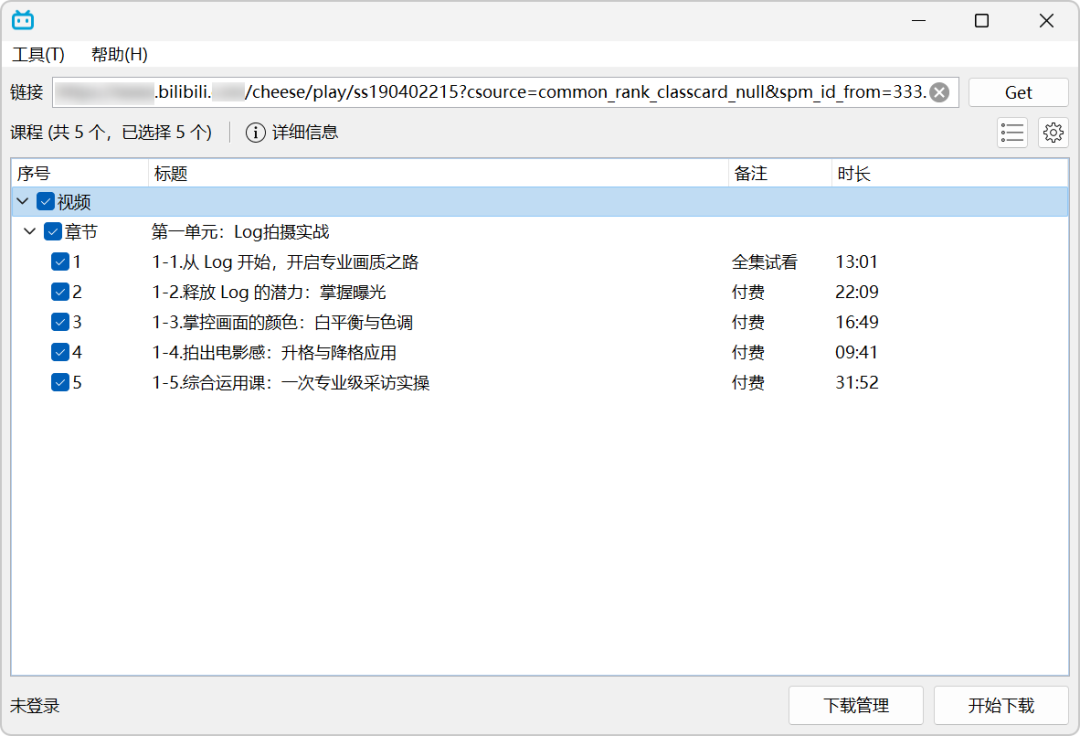Click the bilibili app logo icon
Viewport: 1080px width, 736px height.
(23, 21)
